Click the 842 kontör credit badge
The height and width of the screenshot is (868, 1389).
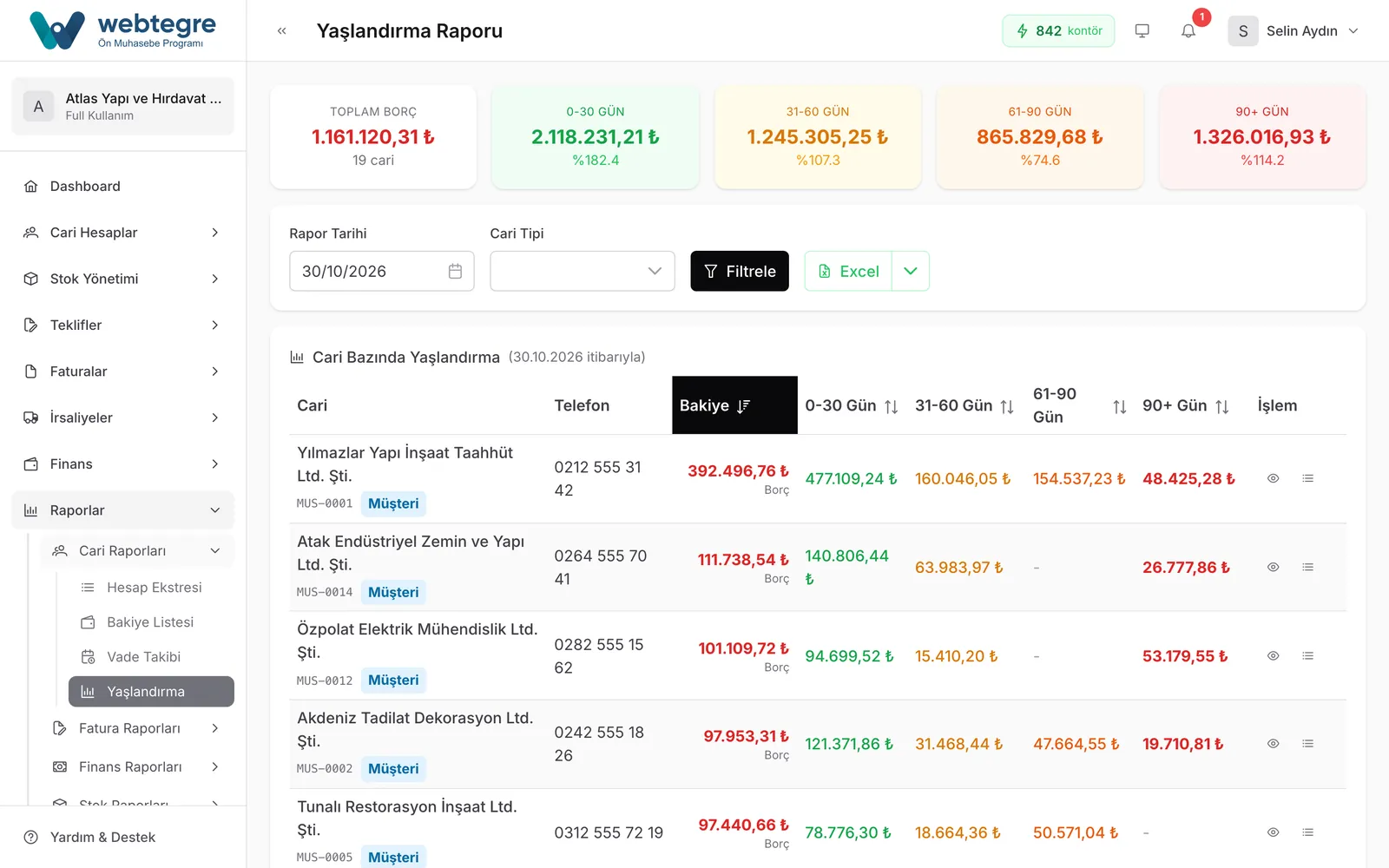pos(1058,30)
